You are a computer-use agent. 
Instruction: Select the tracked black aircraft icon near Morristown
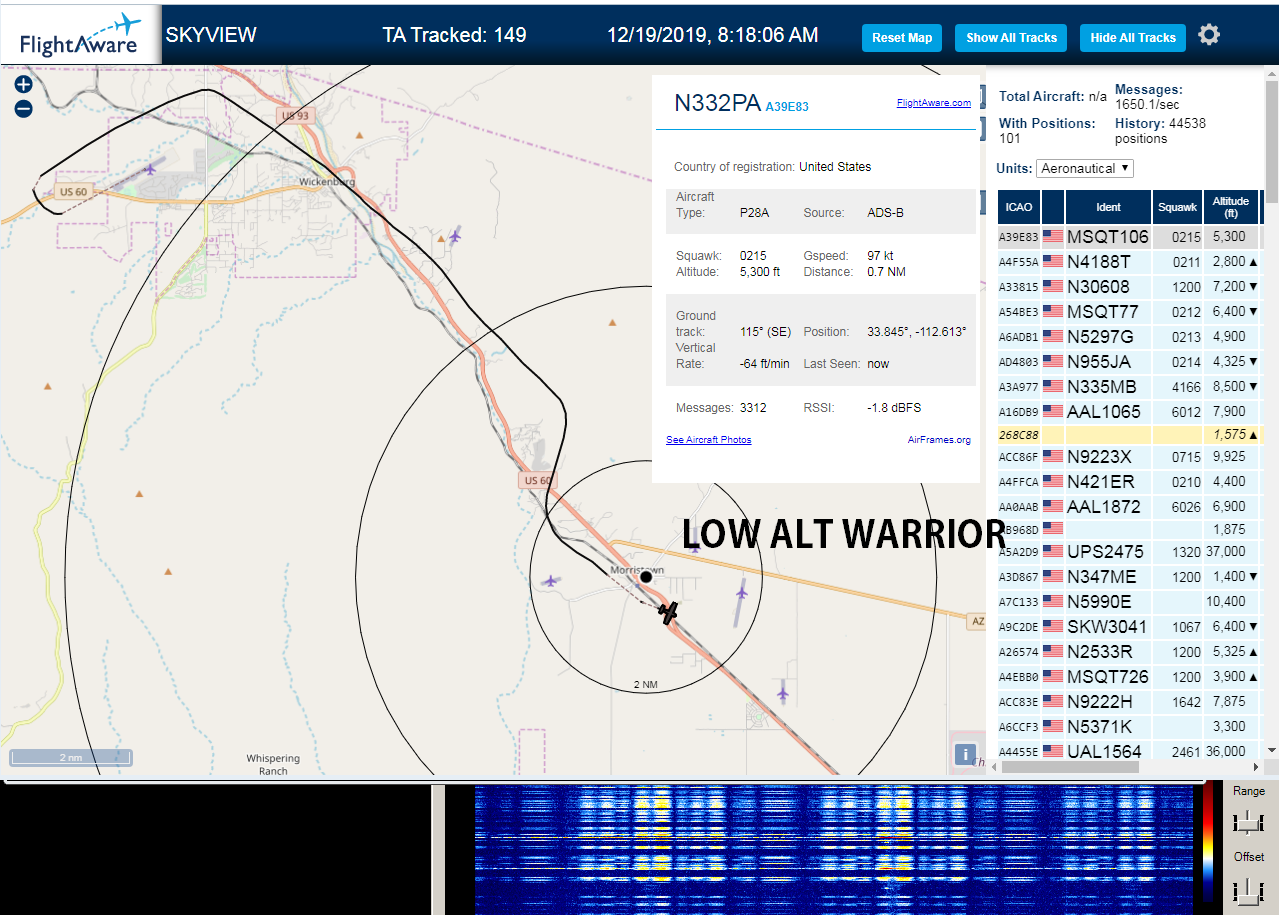(669, 612)
